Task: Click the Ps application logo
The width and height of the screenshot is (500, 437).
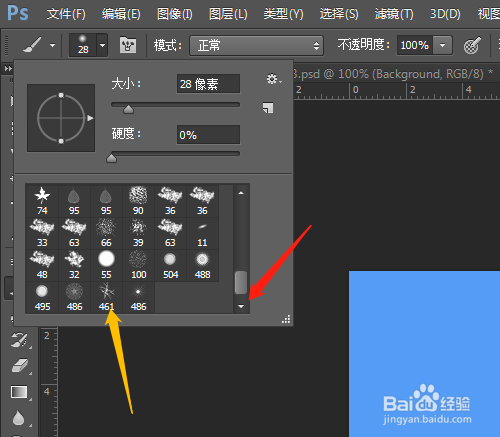Action: click(x=18, y=13)
